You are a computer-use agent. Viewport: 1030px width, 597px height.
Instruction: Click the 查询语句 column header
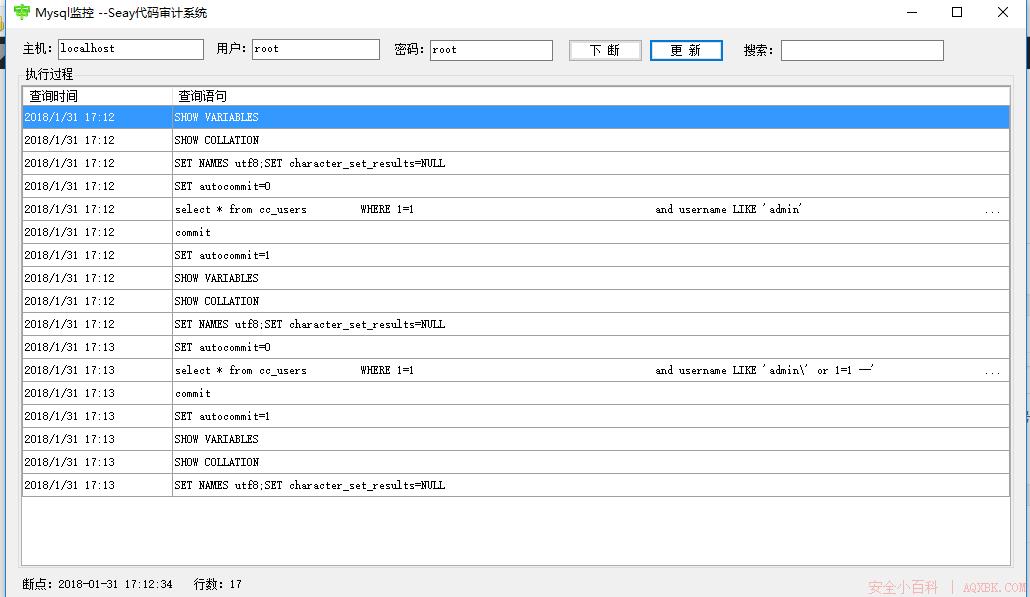pos(591,96)
